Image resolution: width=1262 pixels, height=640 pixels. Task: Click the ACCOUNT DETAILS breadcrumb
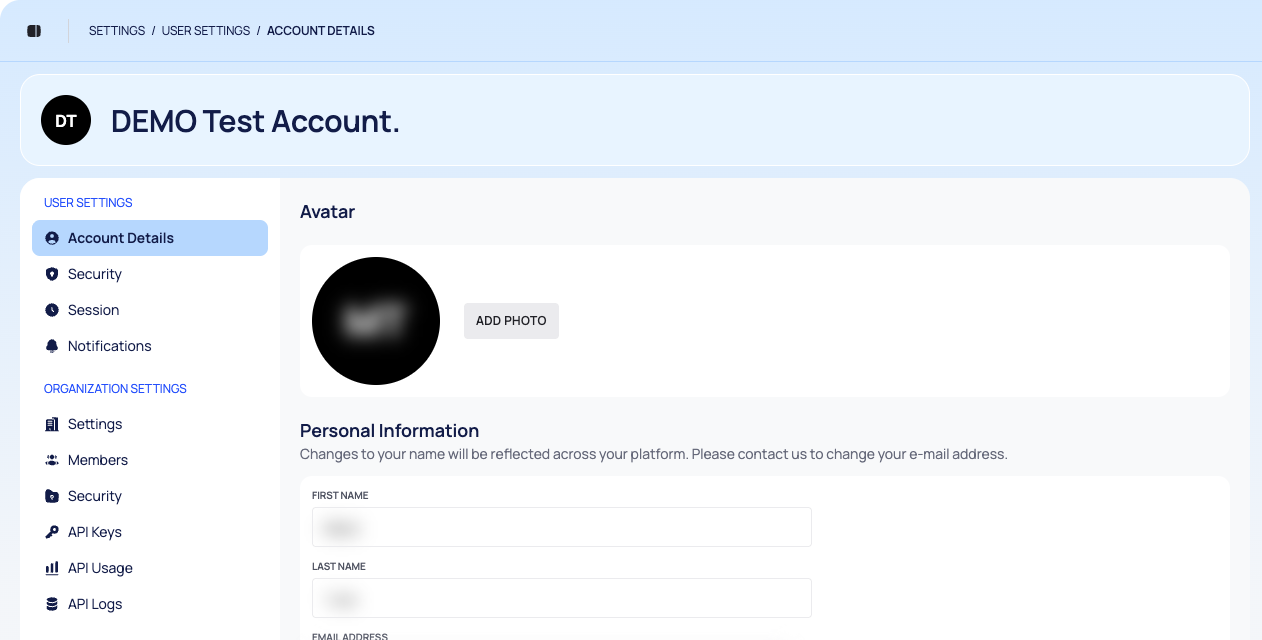[x=321, y=31]
